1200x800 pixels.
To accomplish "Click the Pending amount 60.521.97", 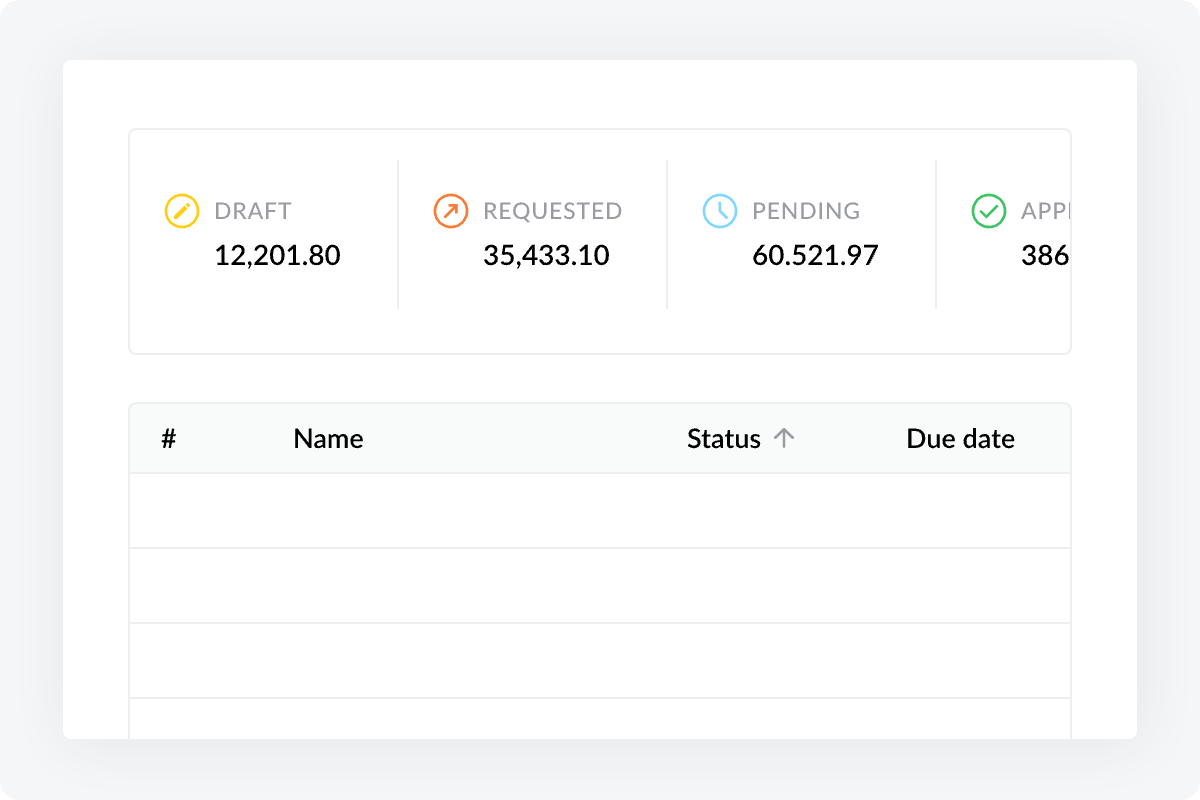I will tap(815, 255).
